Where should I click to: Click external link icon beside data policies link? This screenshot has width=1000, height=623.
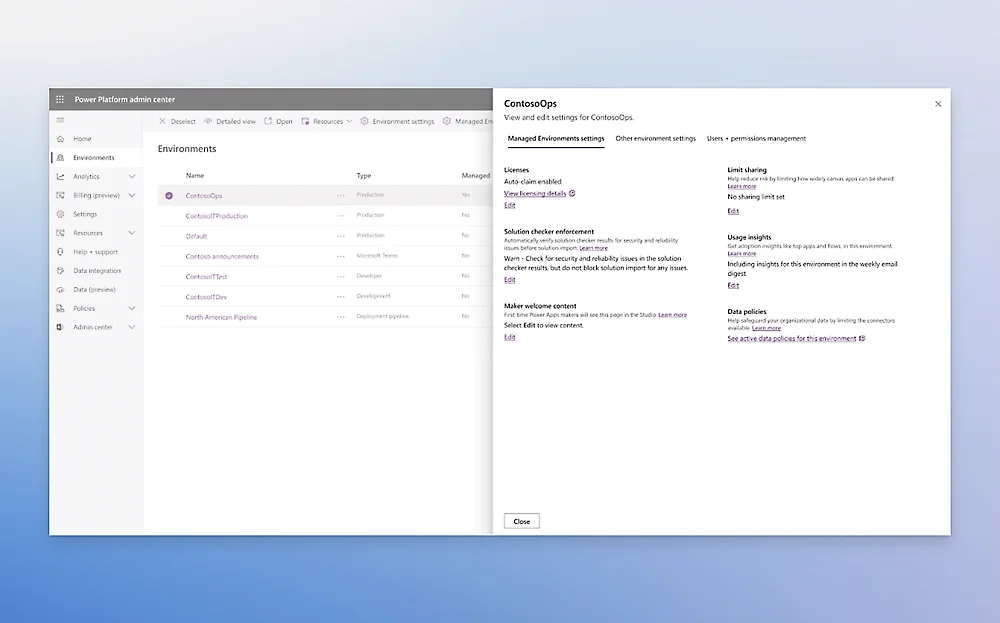[862, 339]
